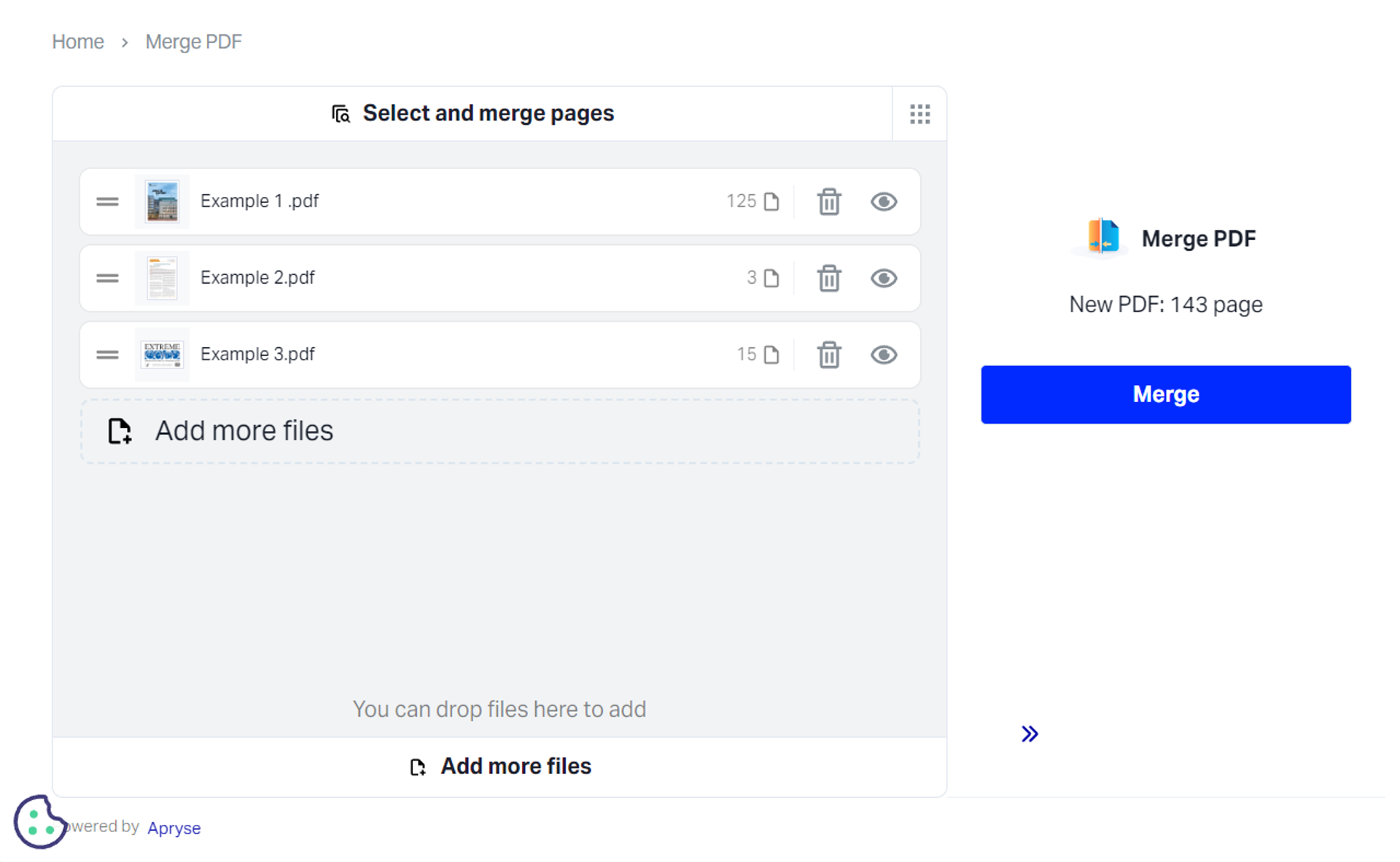Toggle eye preview for Example 2.pdf
Image resolution: width=1400 pixels, height=862 pixels.
[x=883, y=279]
